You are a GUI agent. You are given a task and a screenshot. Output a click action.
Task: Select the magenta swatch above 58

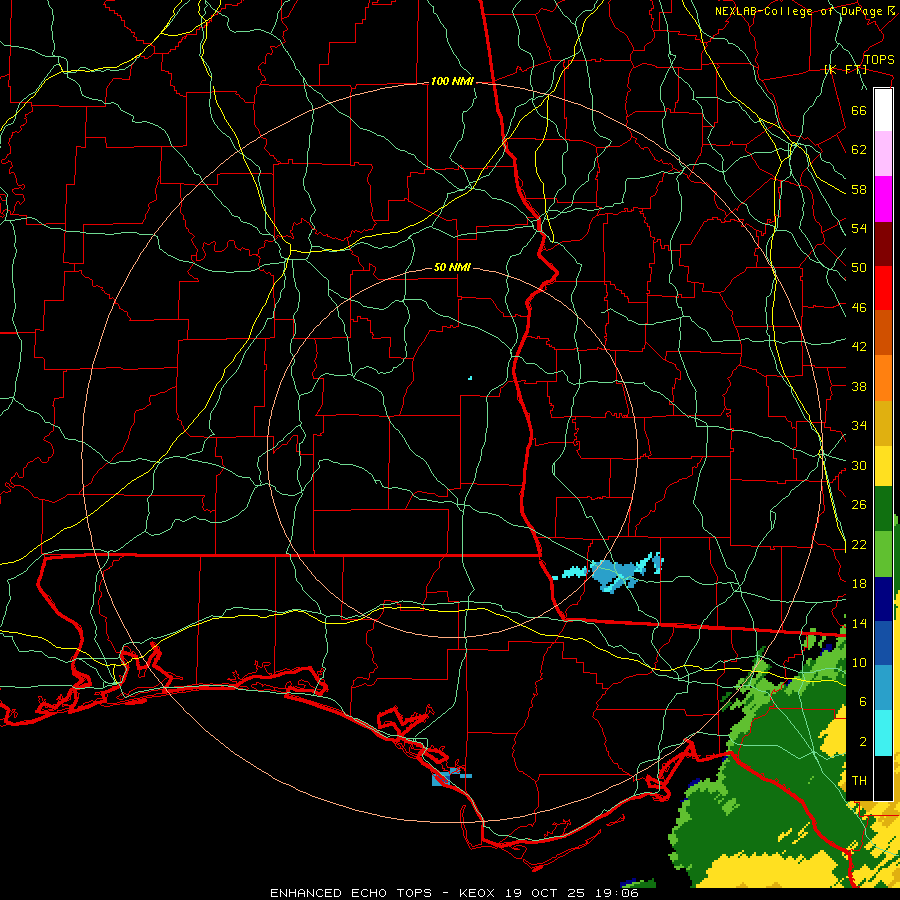pyautogui.click(x=883, y=199)
